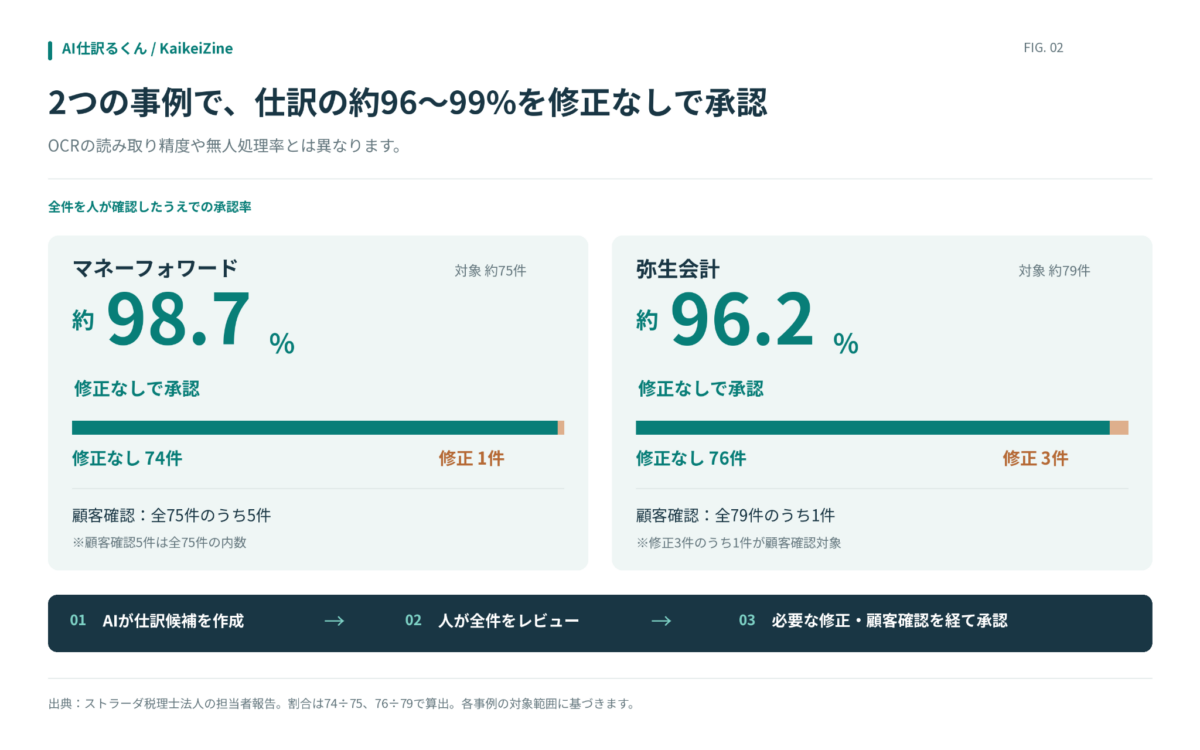Click '修正なしで承認' in the マネーフォワード card

point(136,388)
